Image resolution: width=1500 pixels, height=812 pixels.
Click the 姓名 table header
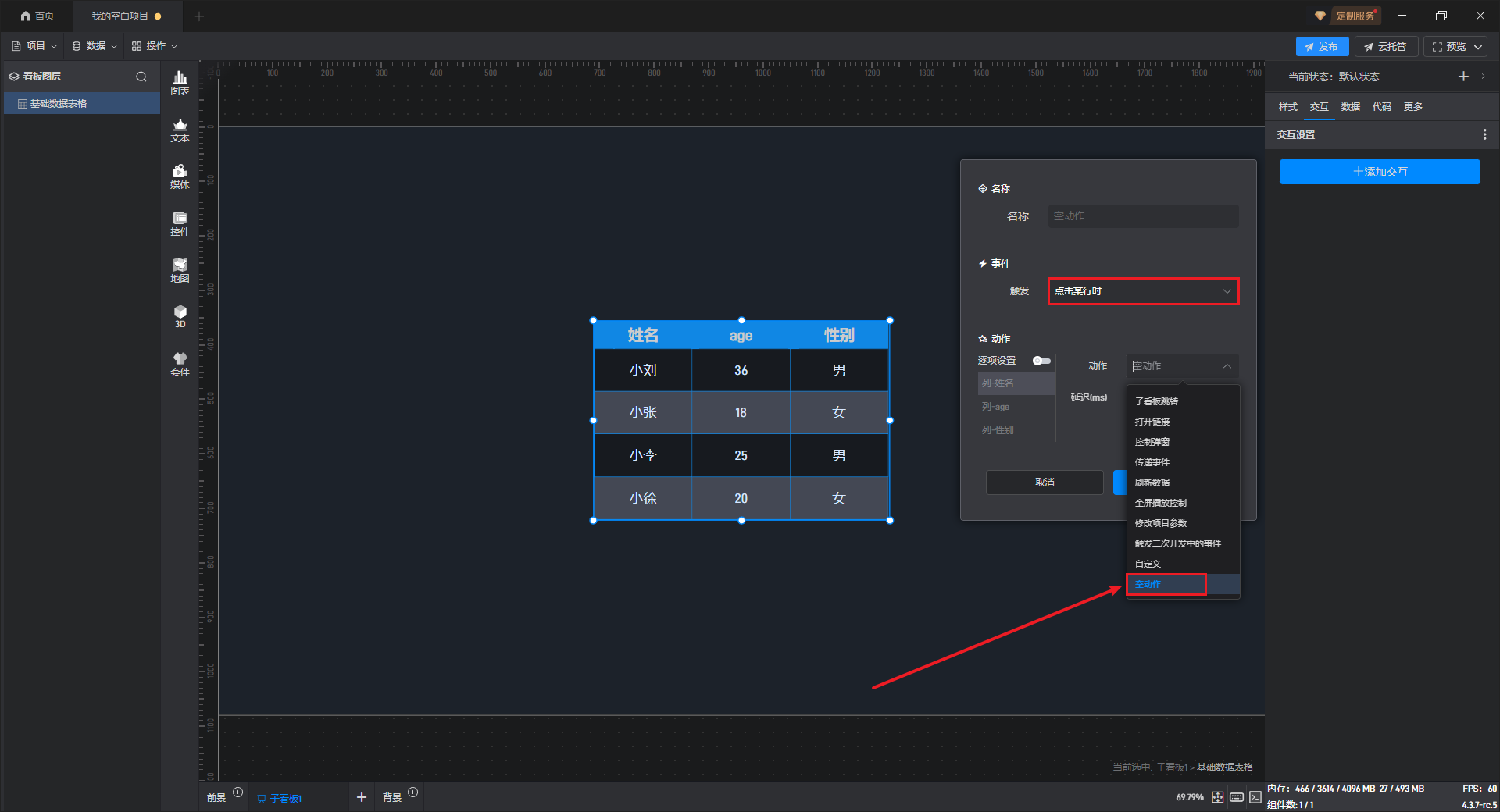point(643,335)
